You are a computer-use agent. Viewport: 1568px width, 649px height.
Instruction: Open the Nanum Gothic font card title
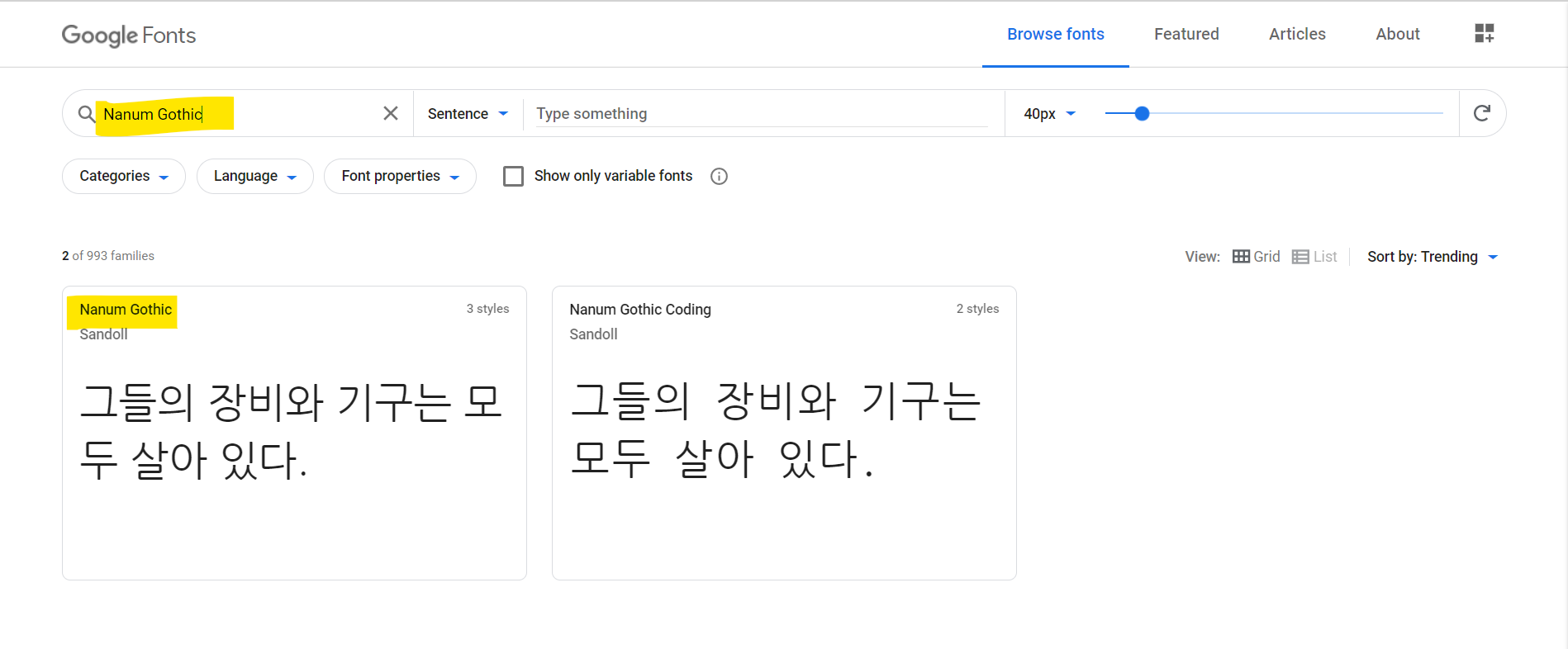pyautogui.click(x=126, y=310)
